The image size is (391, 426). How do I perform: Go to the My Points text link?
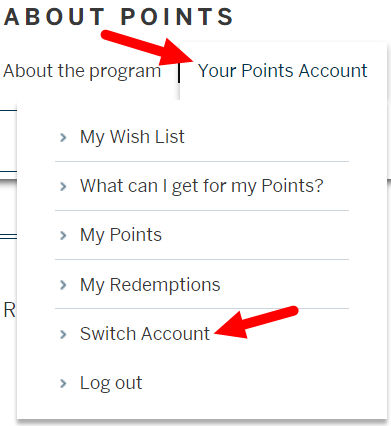tap(121, 235)
